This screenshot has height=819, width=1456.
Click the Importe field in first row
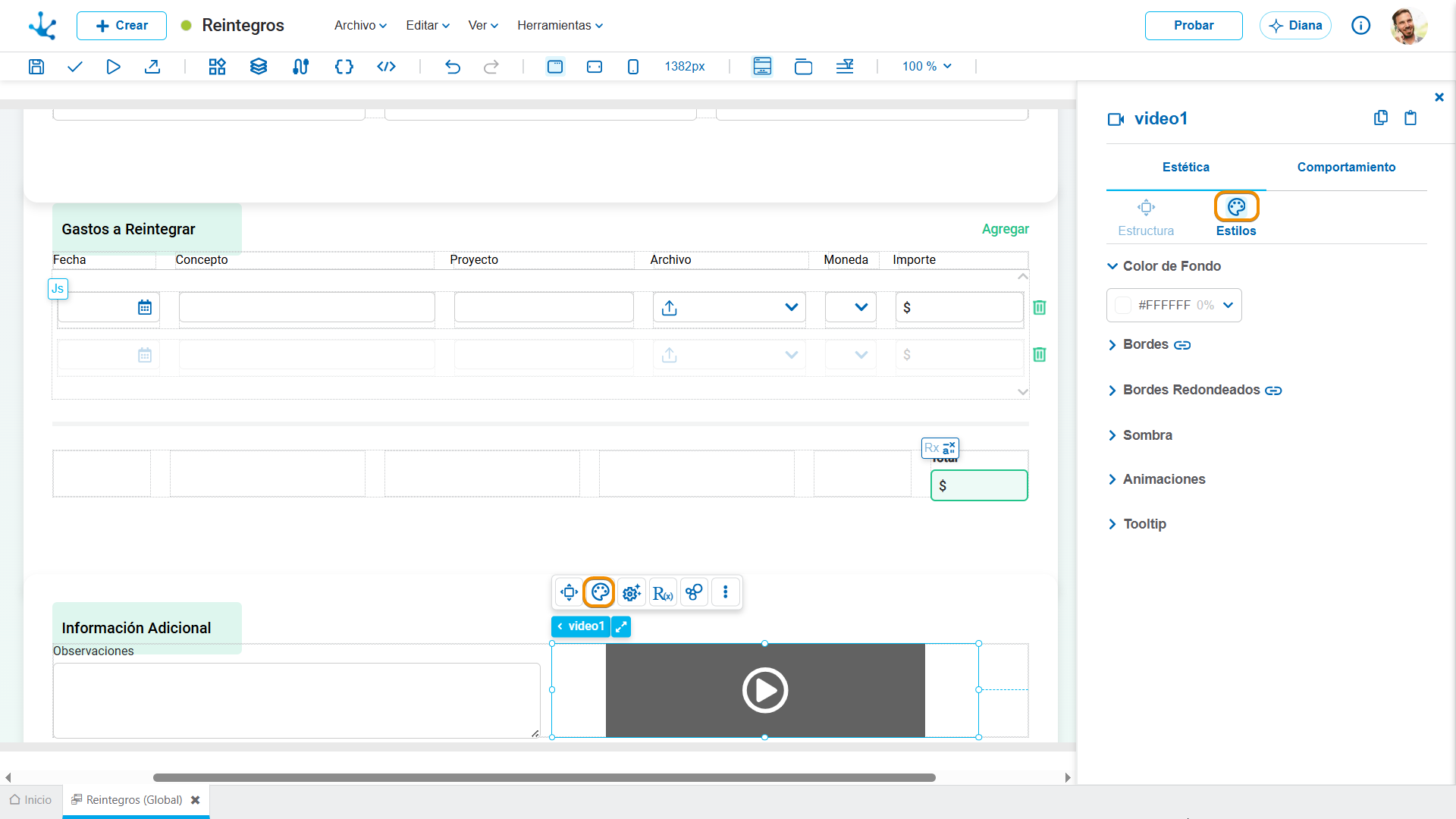[x=959, y=307]
